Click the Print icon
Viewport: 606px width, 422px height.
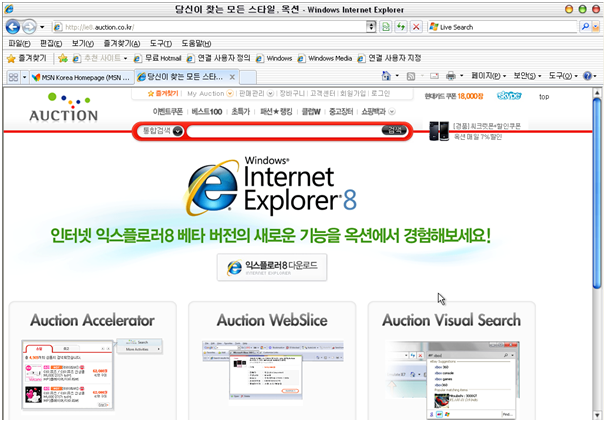451,76
